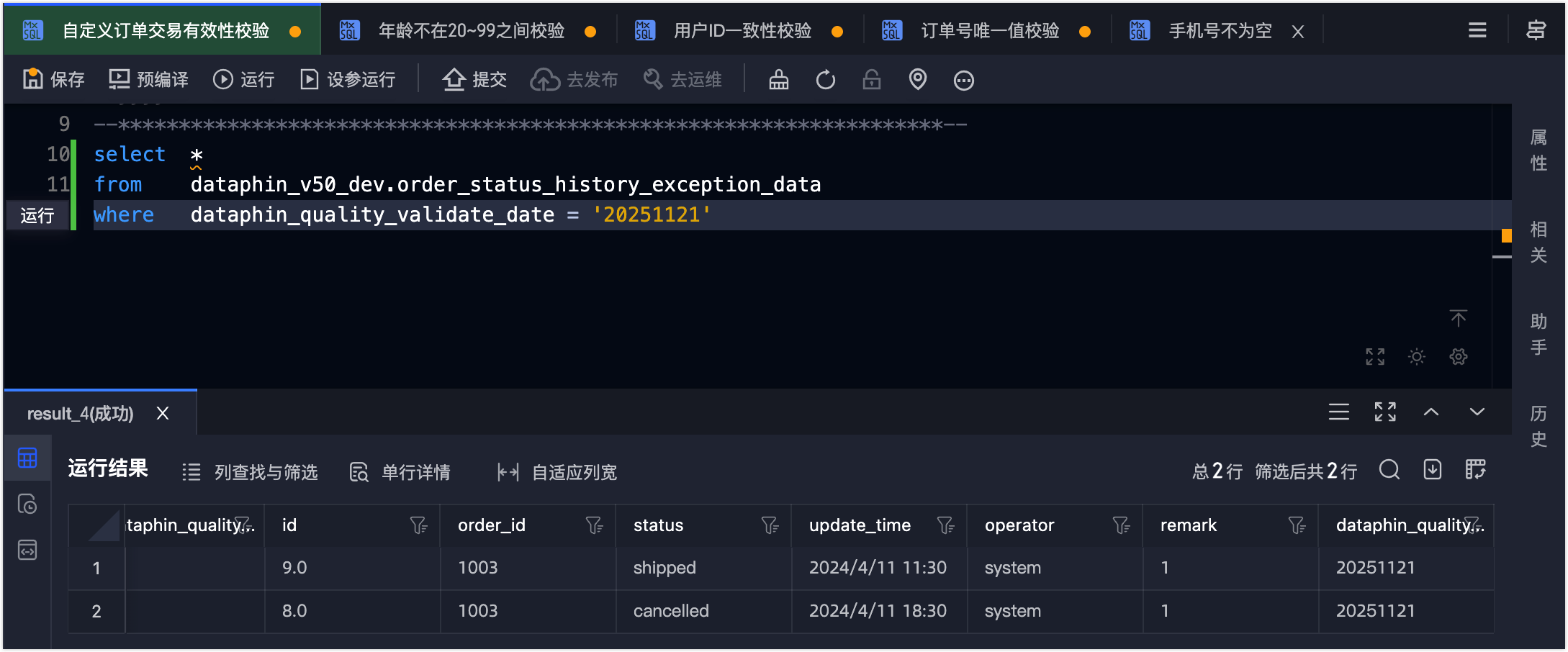Screen dimensions: 1568x652
Task: Click the refresh icon in toolbar
Action: click(826, 79)
